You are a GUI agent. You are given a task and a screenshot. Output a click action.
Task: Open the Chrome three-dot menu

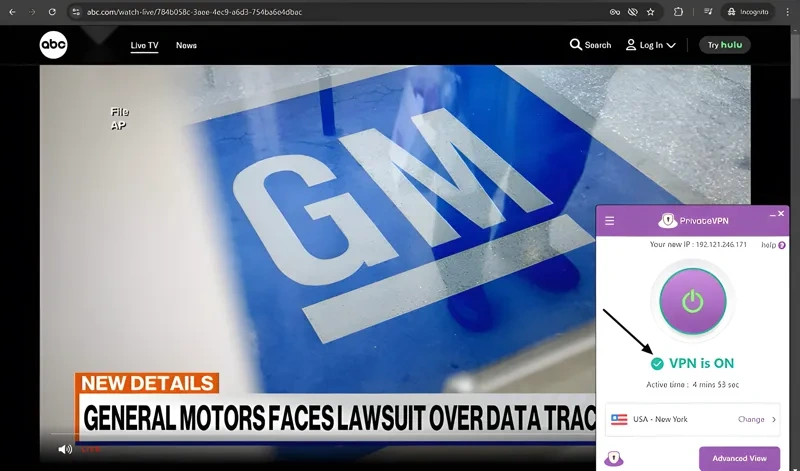pyautogui.click(x=788, y=12)
